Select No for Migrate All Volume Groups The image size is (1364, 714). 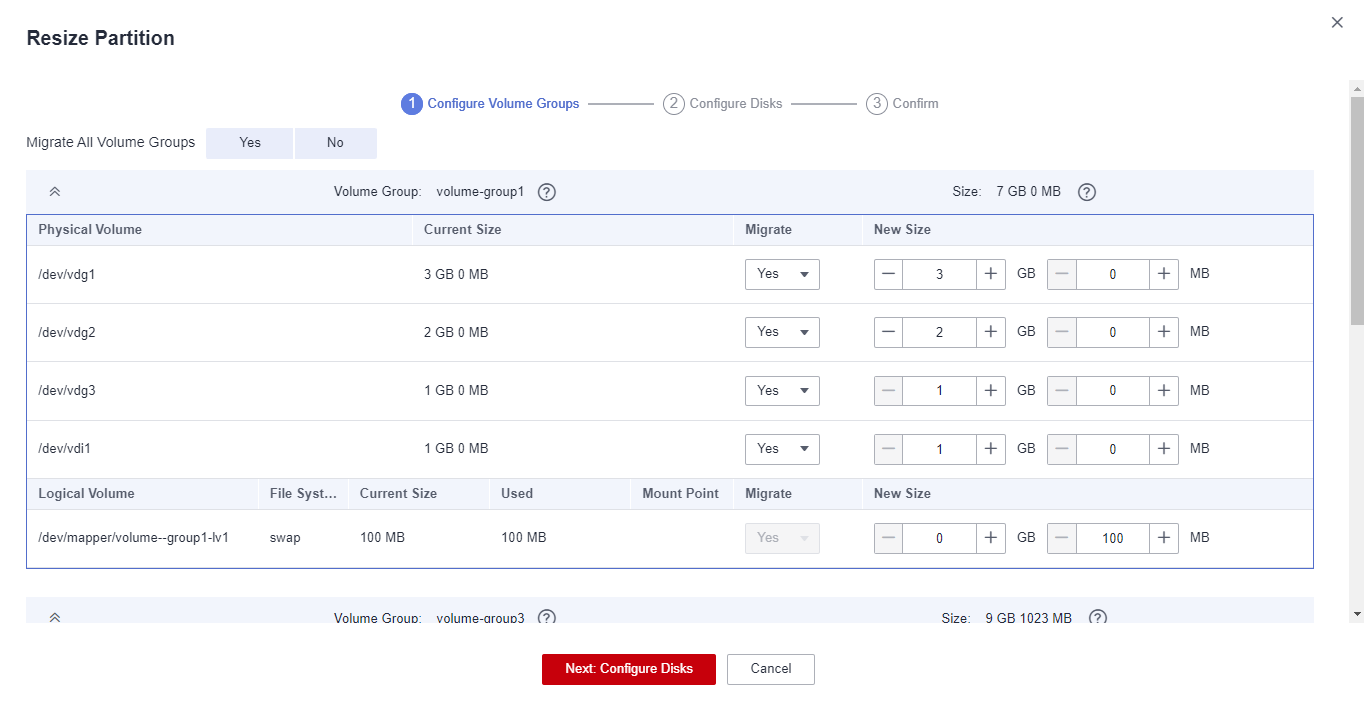click(335, 143)
